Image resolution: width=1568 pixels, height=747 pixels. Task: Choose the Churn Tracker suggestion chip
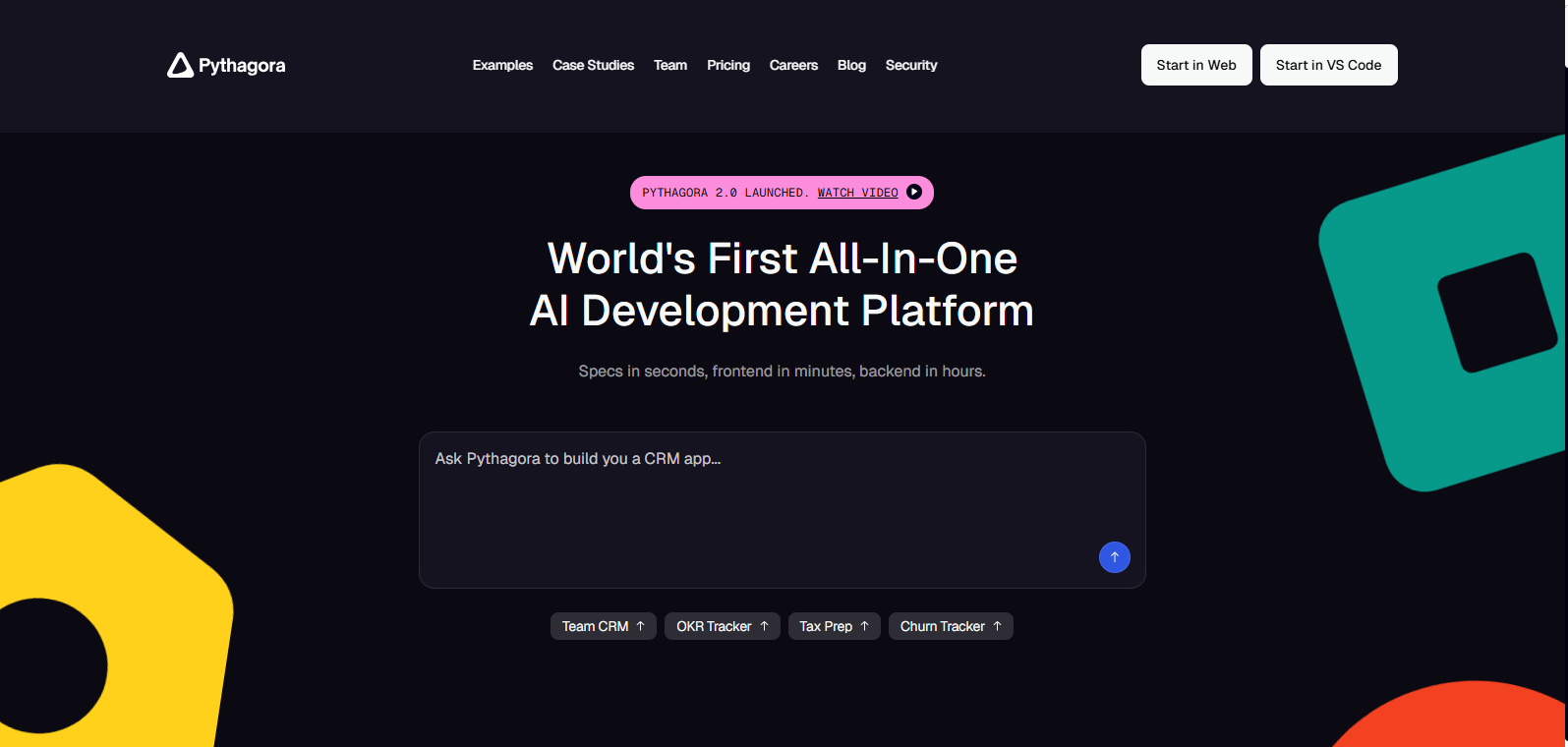coord(951,626)
